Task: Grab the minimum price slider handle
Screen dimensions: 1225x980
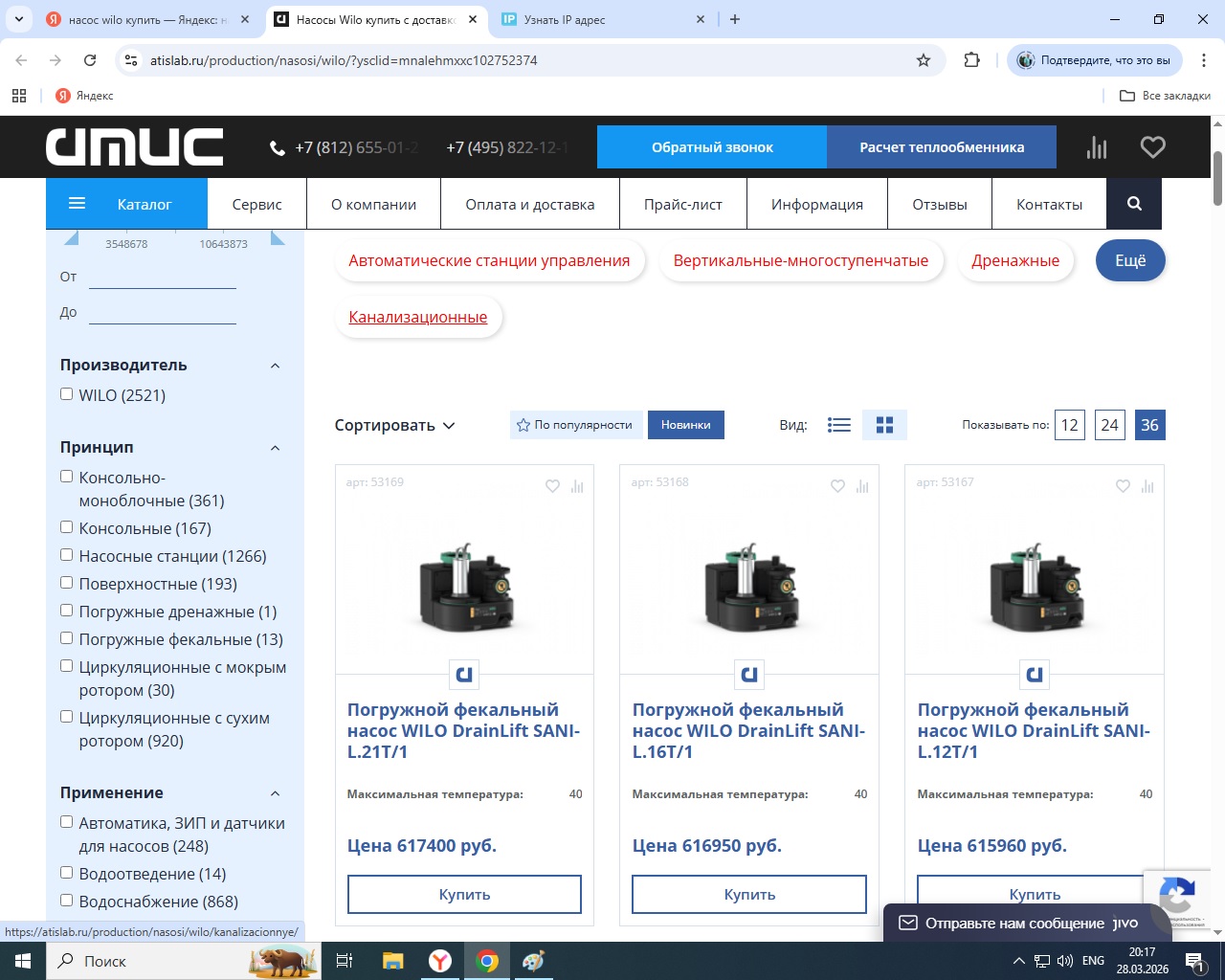Action: pyautogui.click(x=72, y=237)
